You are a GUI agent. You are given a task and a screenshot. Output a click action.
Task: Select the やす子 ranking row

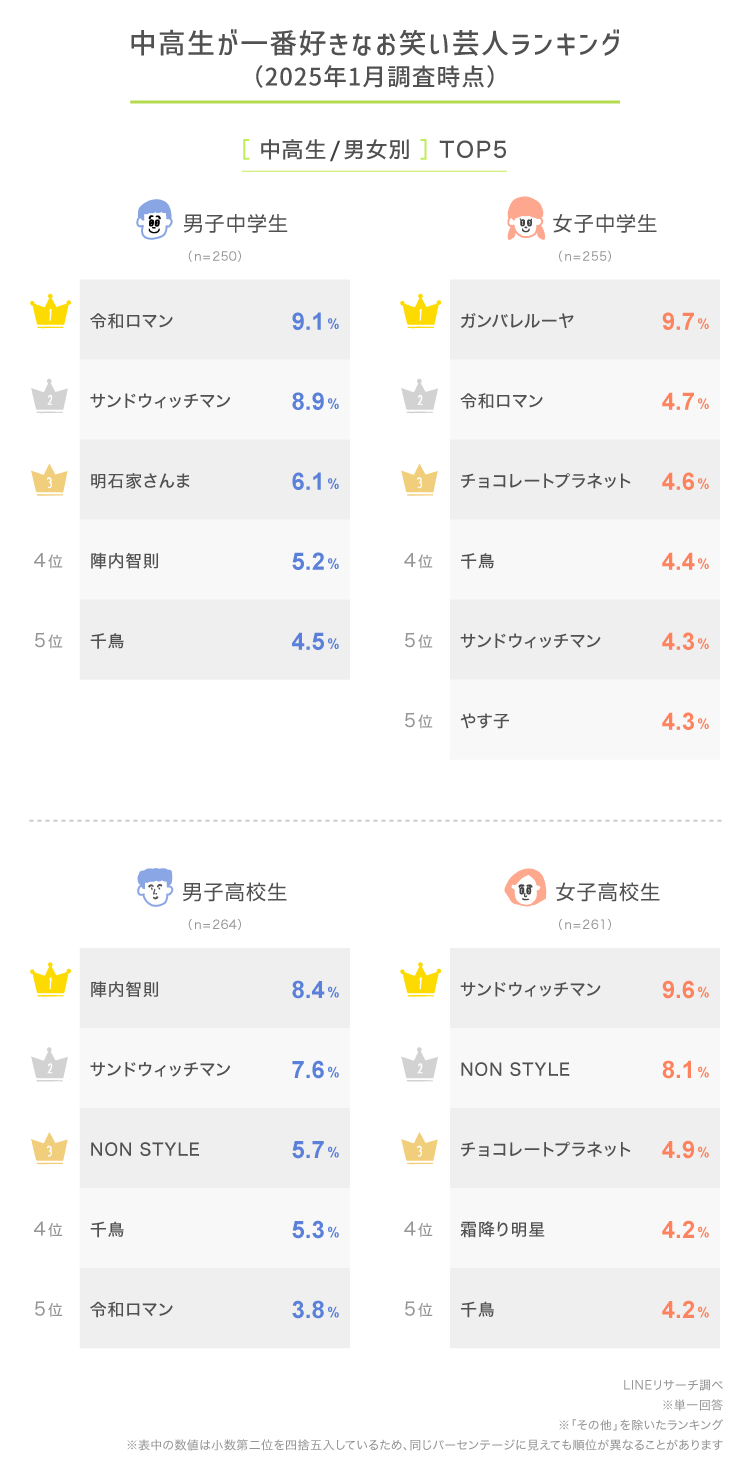click(584, 720)
